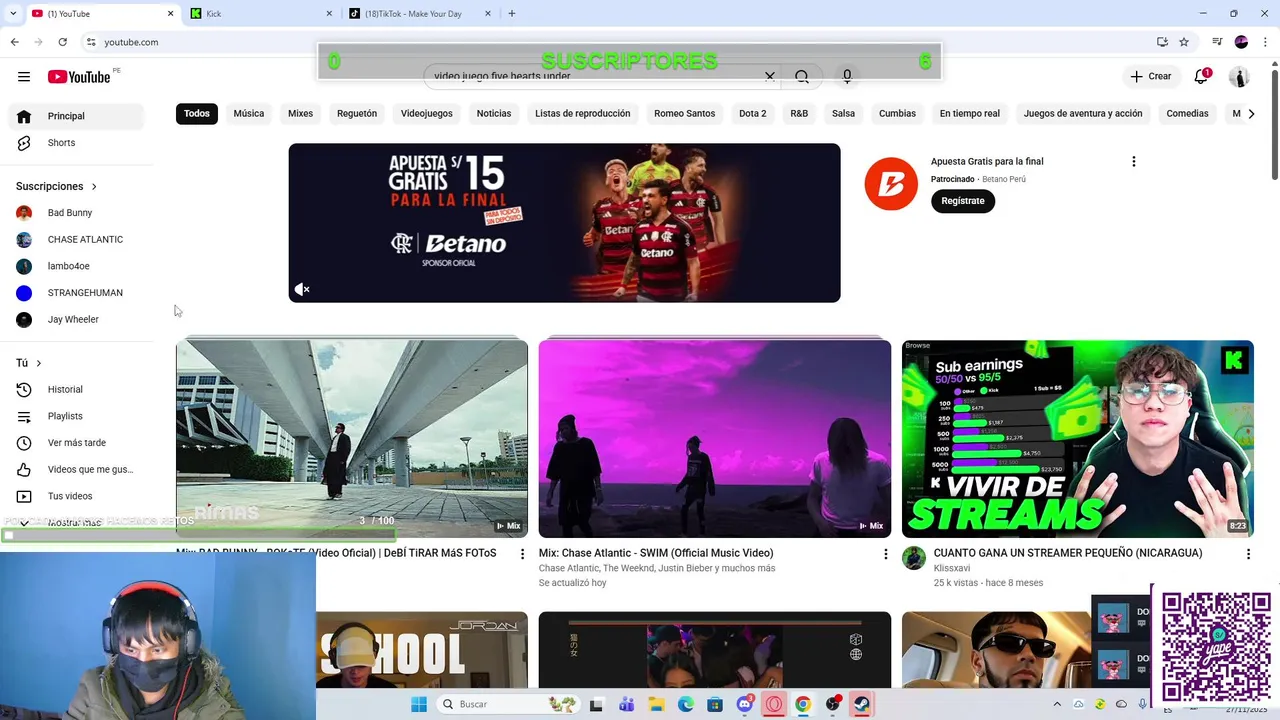
Task: Open Bad Bunny subscription channel
Action: click(x=76, y=213)
